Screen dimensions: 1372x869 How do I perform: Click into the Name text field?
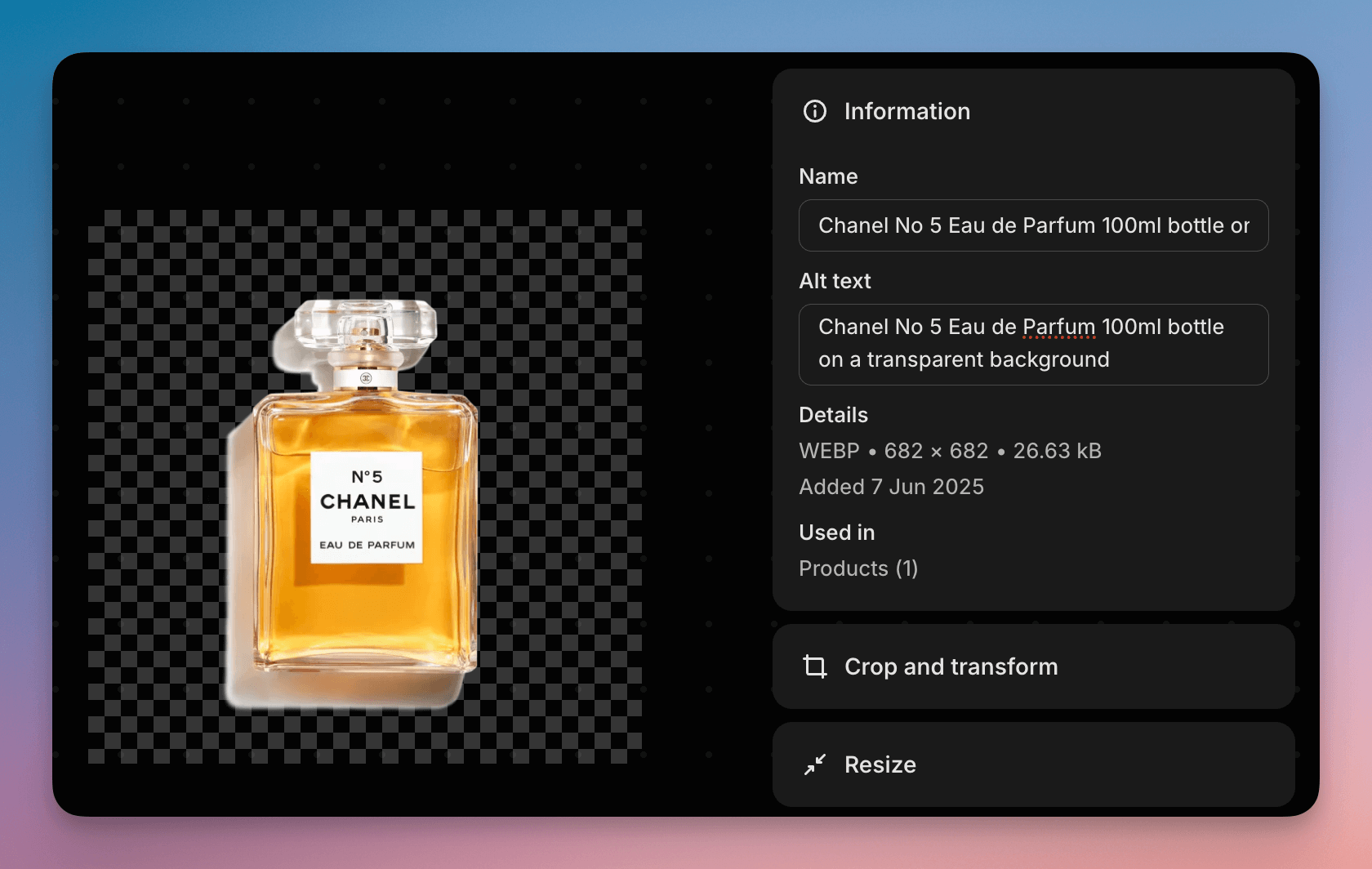click(x=1033, y=225)
